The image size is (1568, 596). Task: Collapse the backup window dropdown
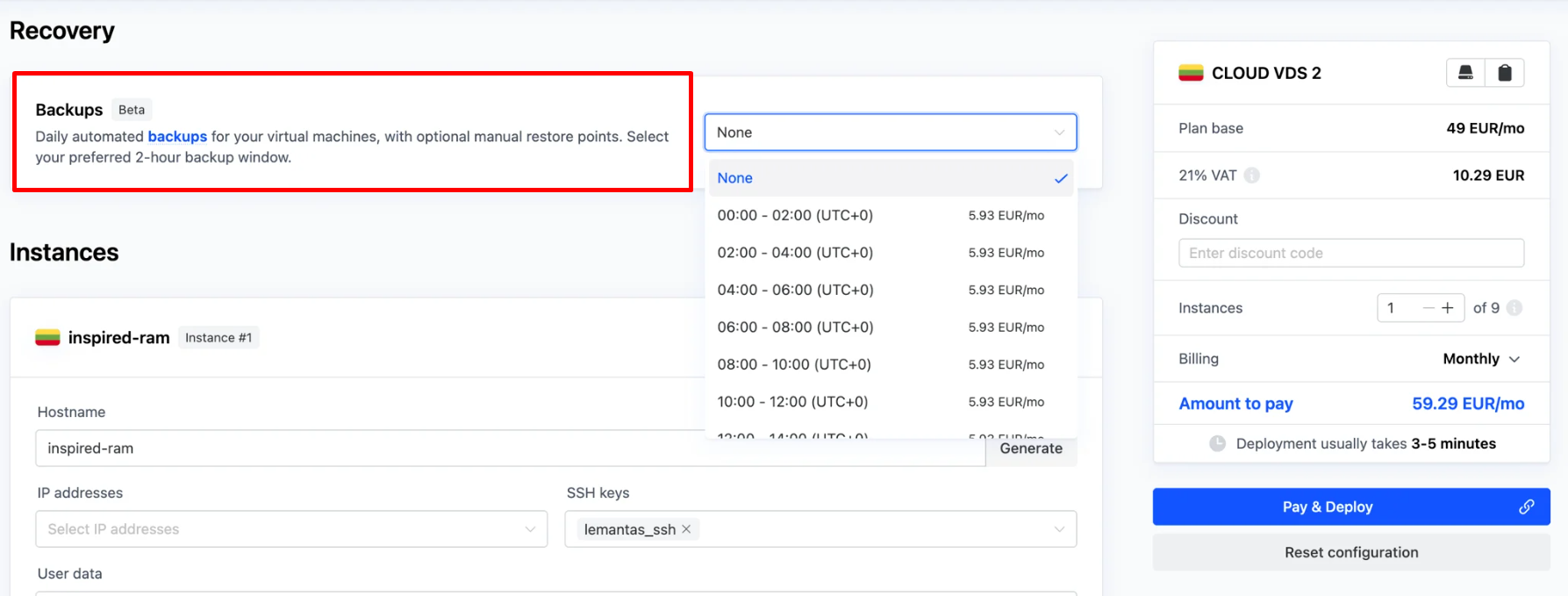click(1059, 133)
